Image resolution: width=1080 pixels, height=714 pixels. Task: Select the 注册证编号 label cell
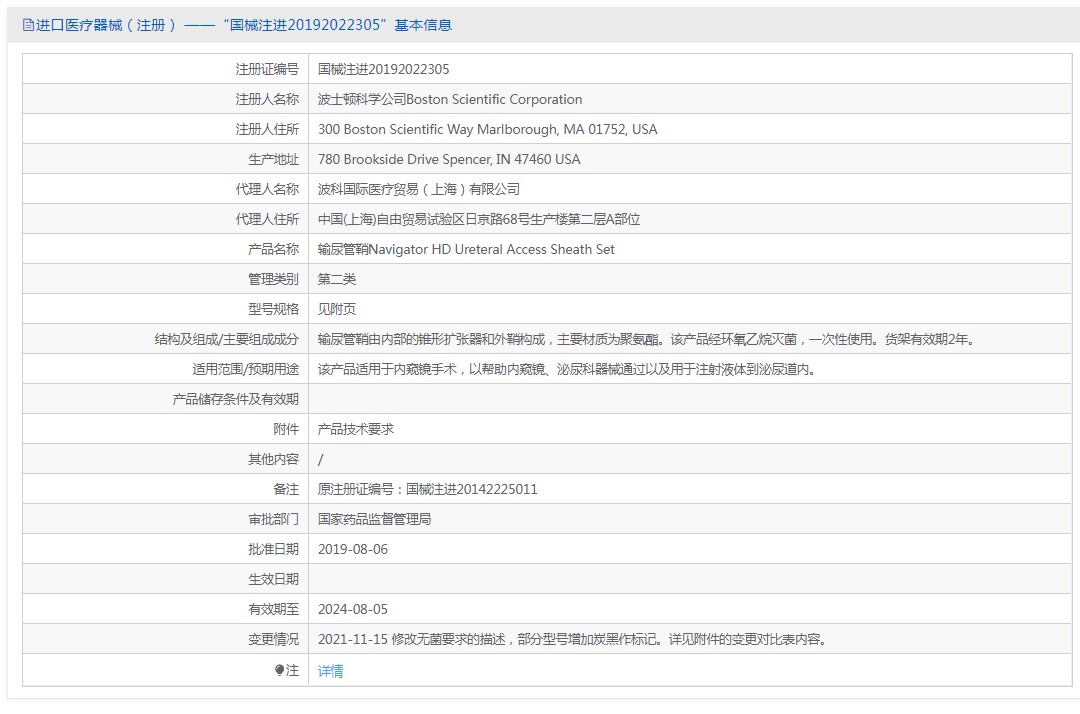click(267, 70)
